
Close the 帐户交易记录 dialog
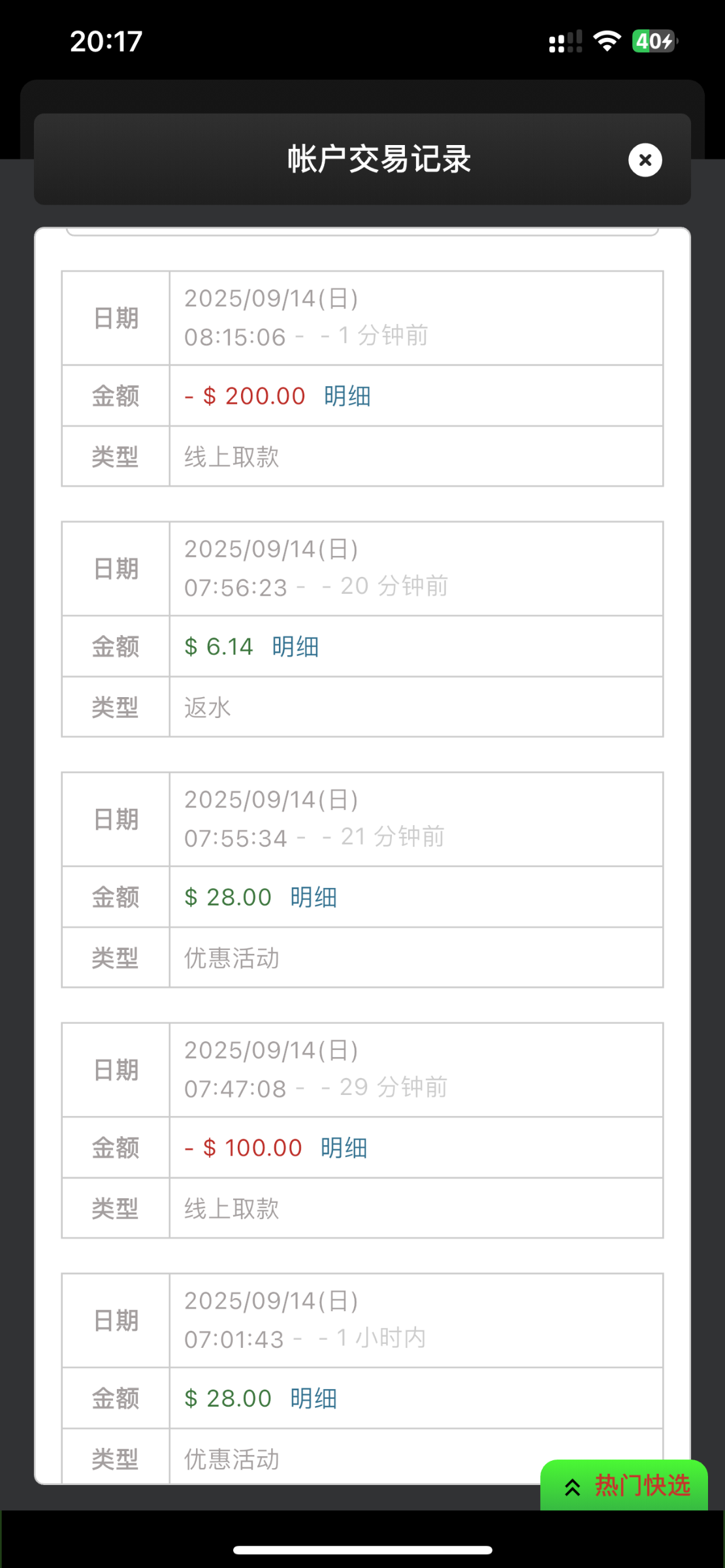click(x=645, y=160)
